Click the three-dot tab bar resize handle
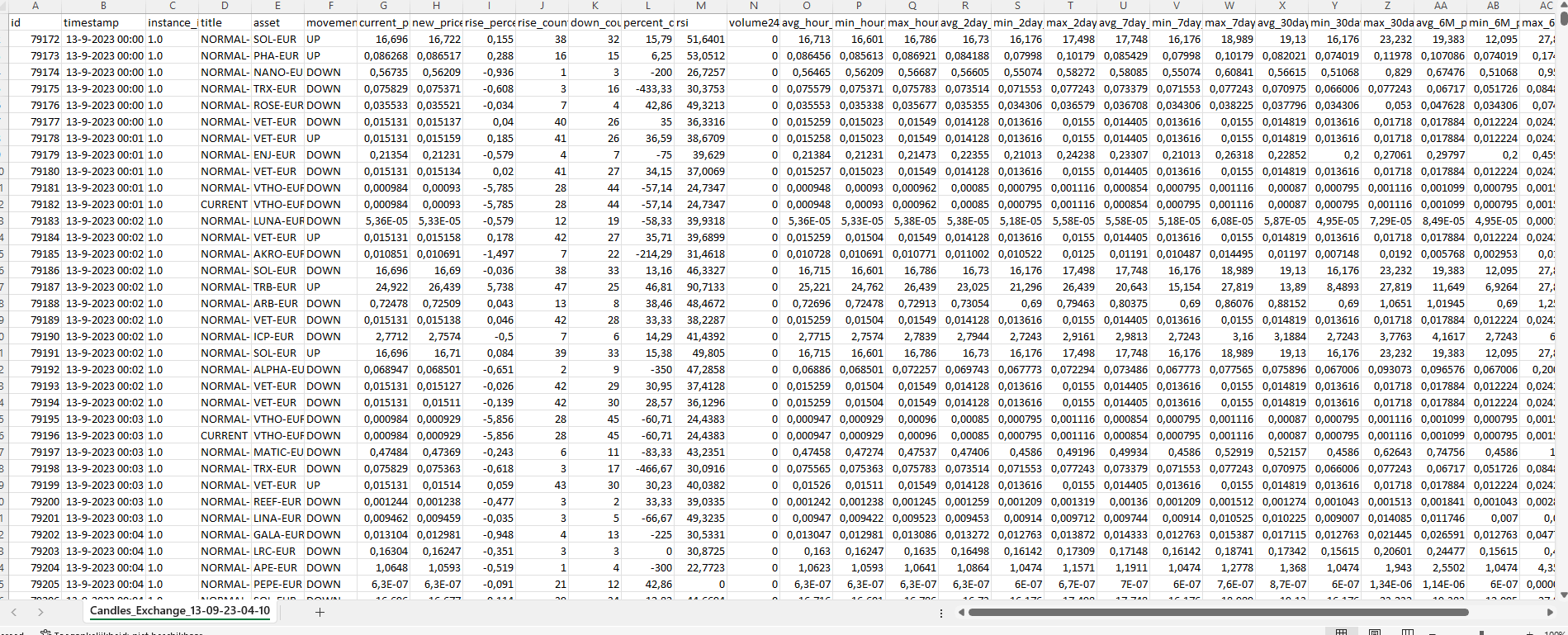This screenshot has width=1568, height=635. [941, 613]
